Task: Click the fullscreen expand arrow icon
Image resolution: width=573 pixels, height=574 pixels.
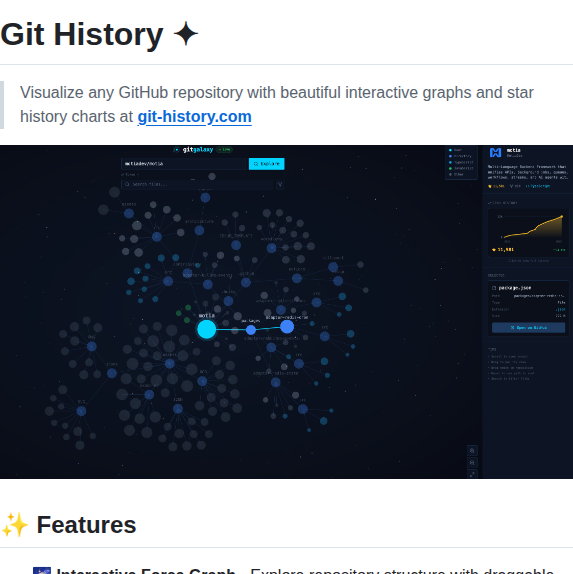Action: [472, 474]
